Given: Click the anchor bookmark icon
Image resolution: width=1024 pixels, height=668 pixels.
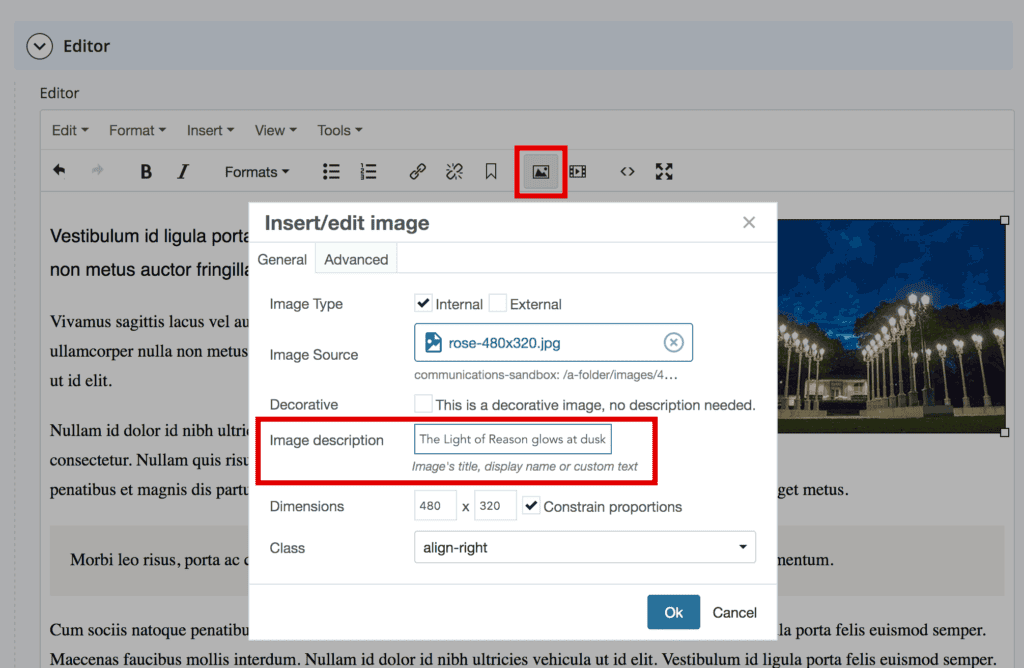Looking at the screenshot, I should 491,172.
